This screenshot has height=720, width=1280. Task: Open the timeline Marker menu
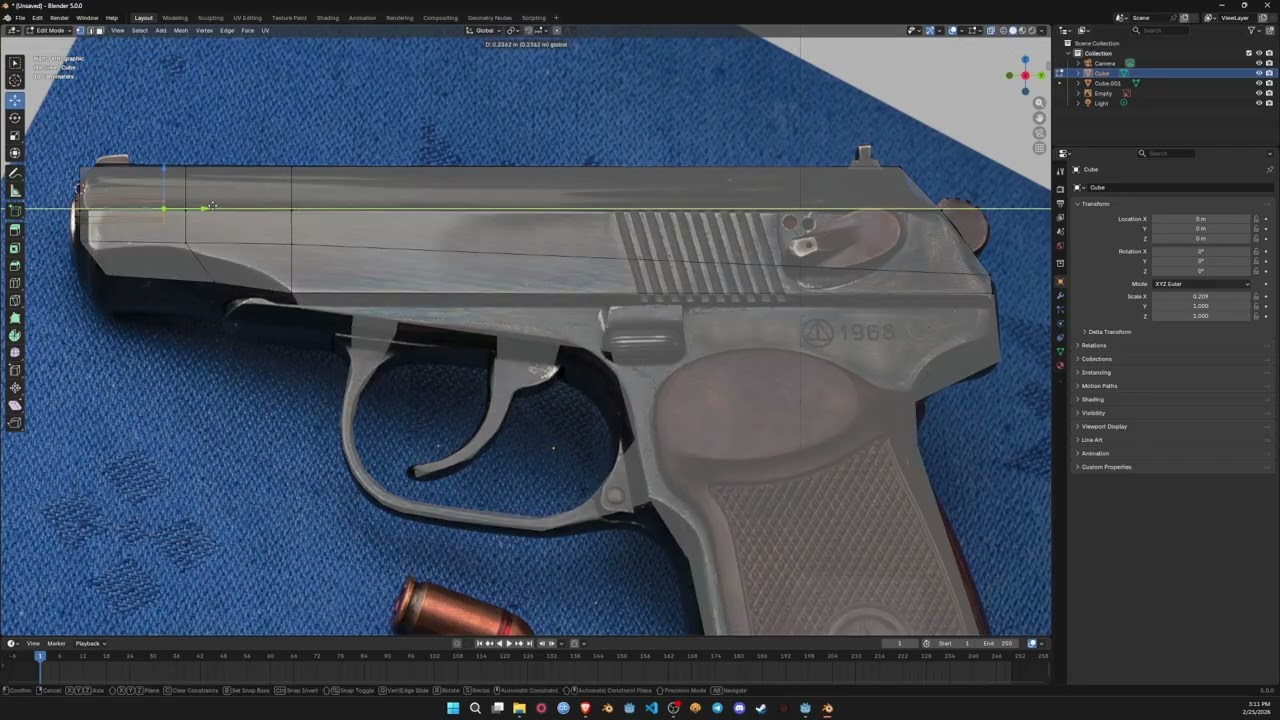56,643
